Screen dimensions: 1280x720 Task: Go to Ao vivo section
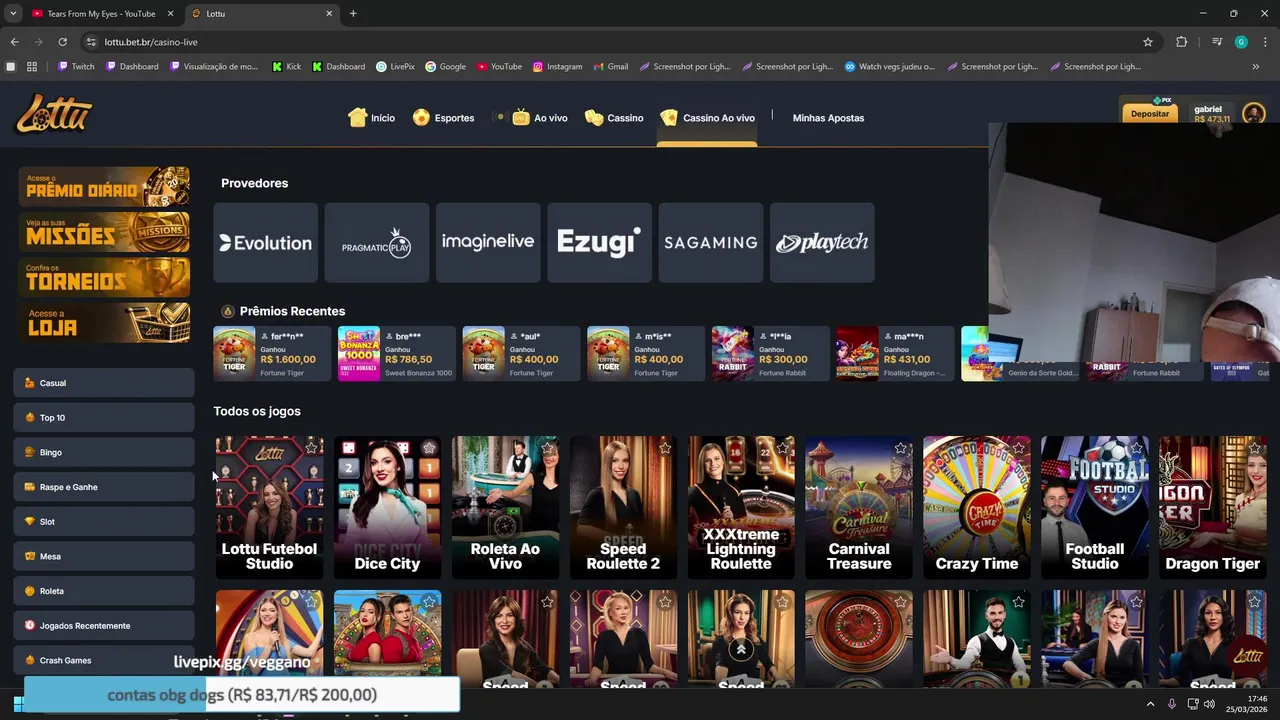[540, 117]
